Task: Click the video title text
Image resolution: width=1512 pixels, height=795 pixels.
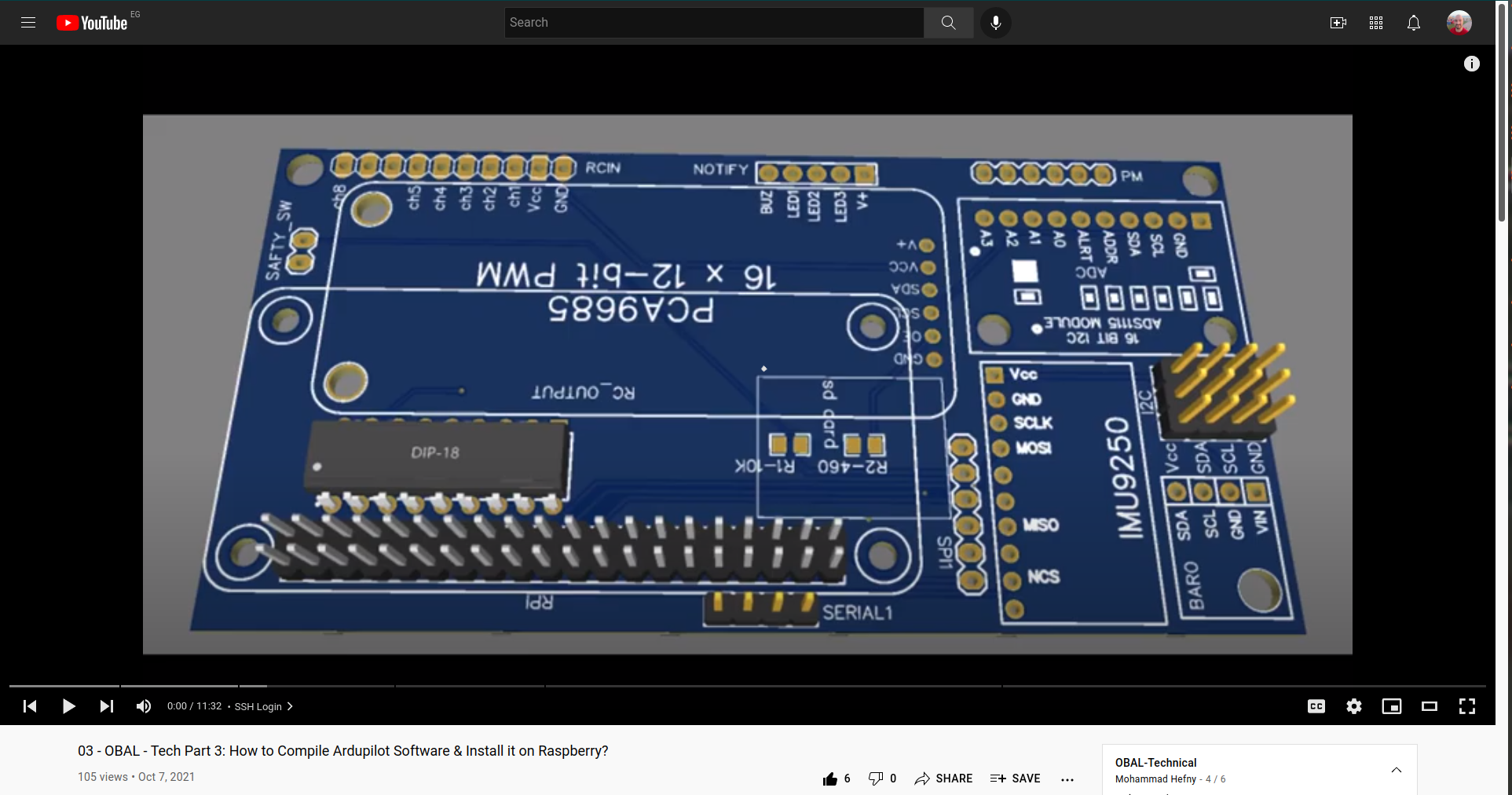Action: [x=343, y=751]
